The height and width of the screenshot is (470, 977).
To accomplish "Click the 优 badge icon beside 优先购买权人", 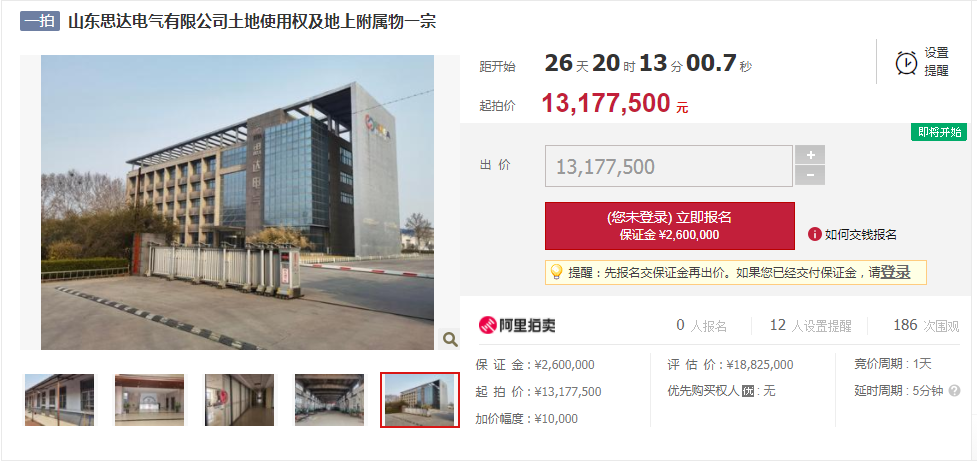I will click(748, 391).
